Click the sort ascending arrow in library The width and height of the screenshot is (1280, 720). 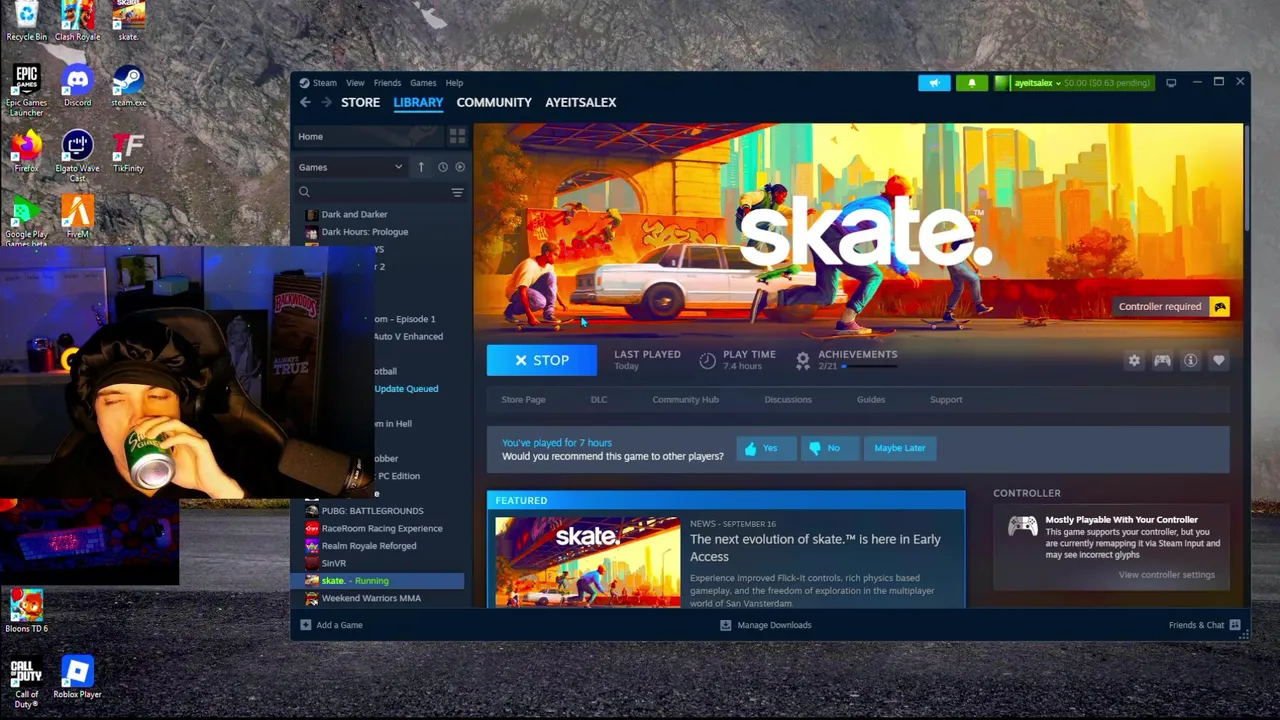click(421, 167)
